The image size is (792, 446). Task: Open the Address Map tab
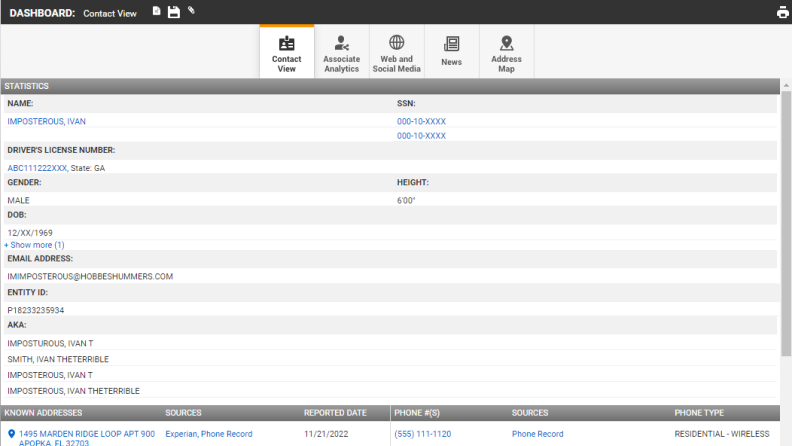click(x=506, y=52)
